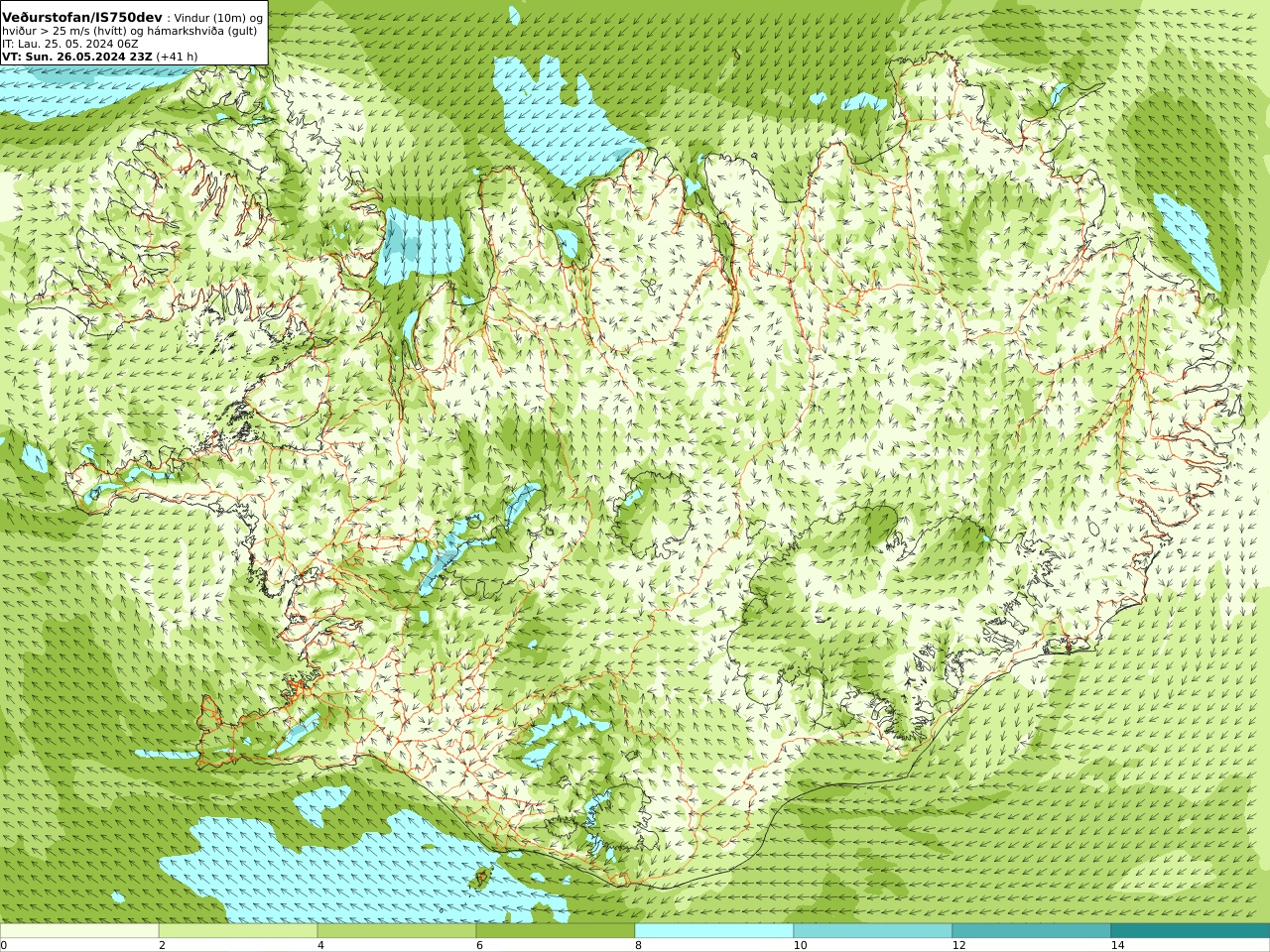Click the legend tick label '12'
The height and width of the screenshot is (952, 1270).
point(958,945)
